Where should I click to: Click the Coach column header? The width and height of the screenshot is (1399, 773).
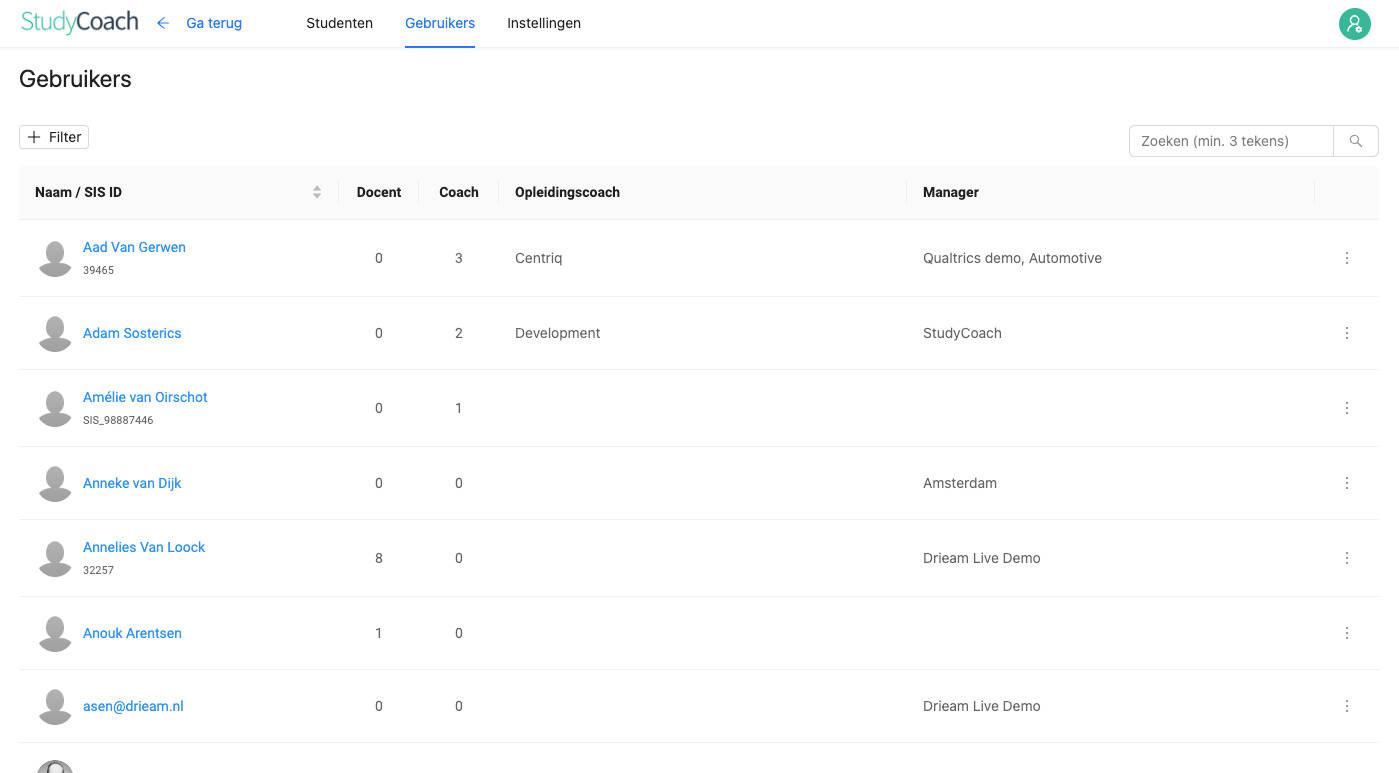459,192
